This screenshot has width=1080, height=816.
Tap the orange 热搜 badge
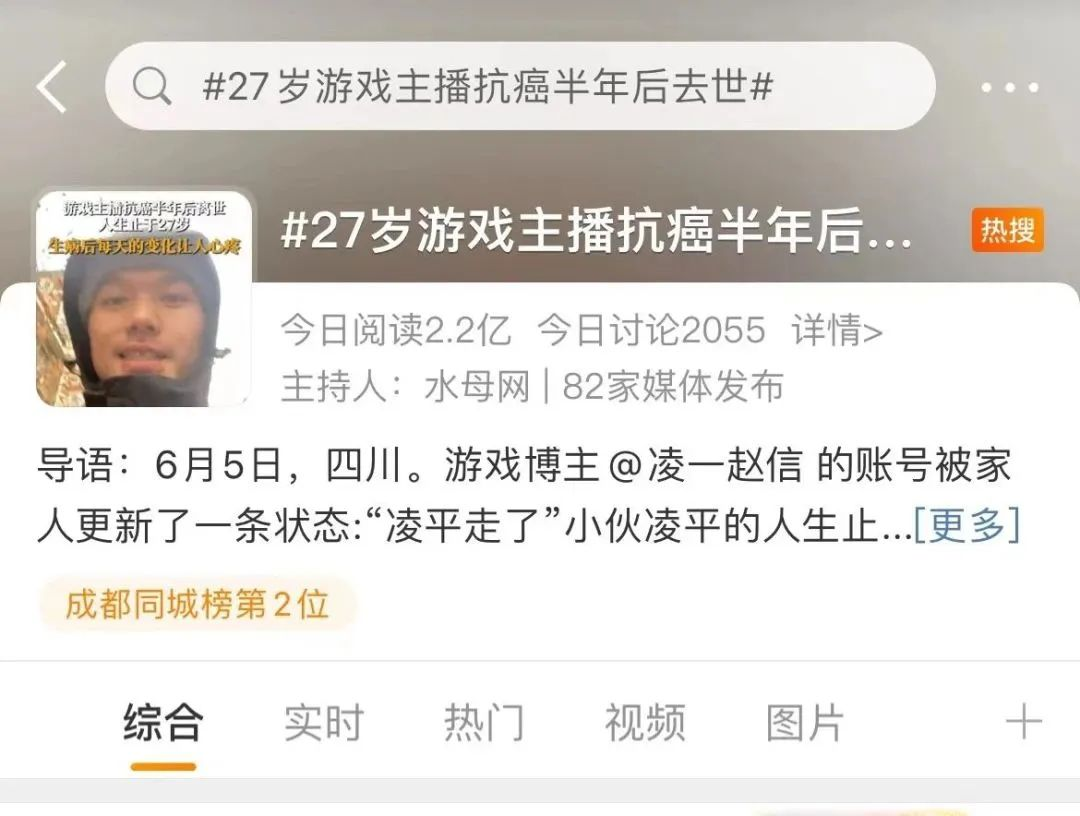point(1008,230)
